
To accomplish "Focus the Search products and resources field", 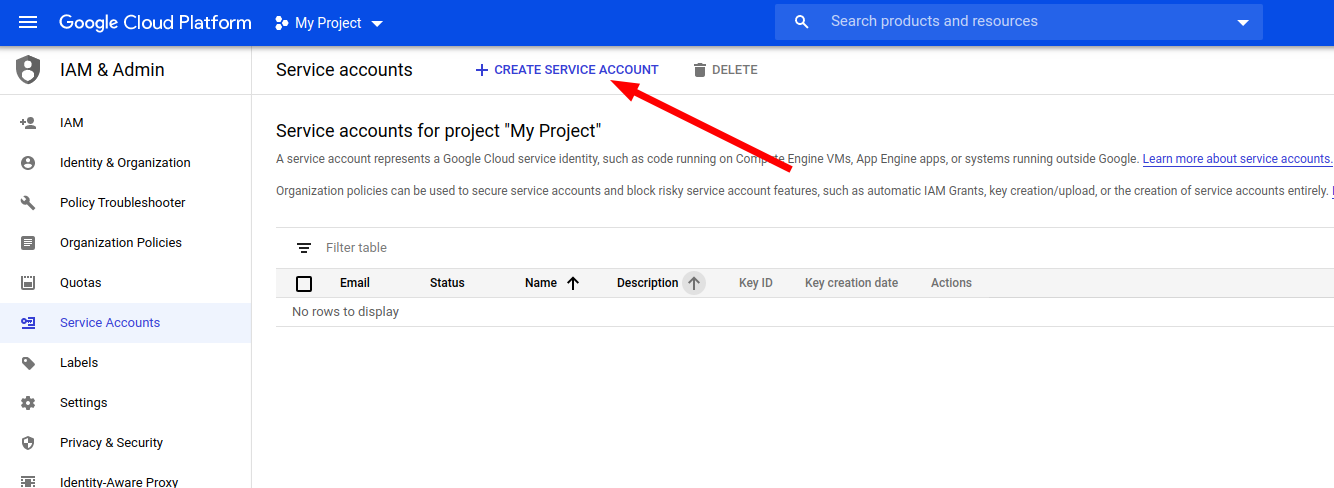I will 1020,22.
